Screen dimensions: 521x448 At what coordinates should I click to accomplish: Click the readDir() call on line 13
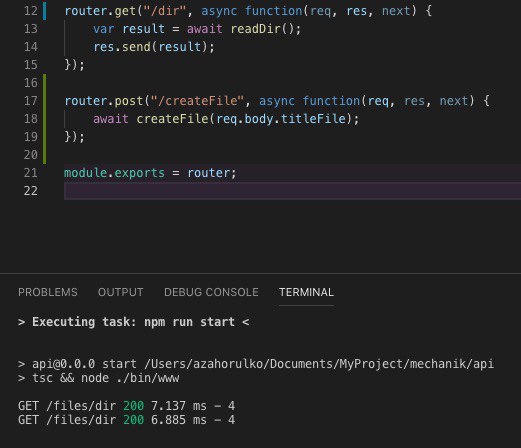(x=266, y=29)
